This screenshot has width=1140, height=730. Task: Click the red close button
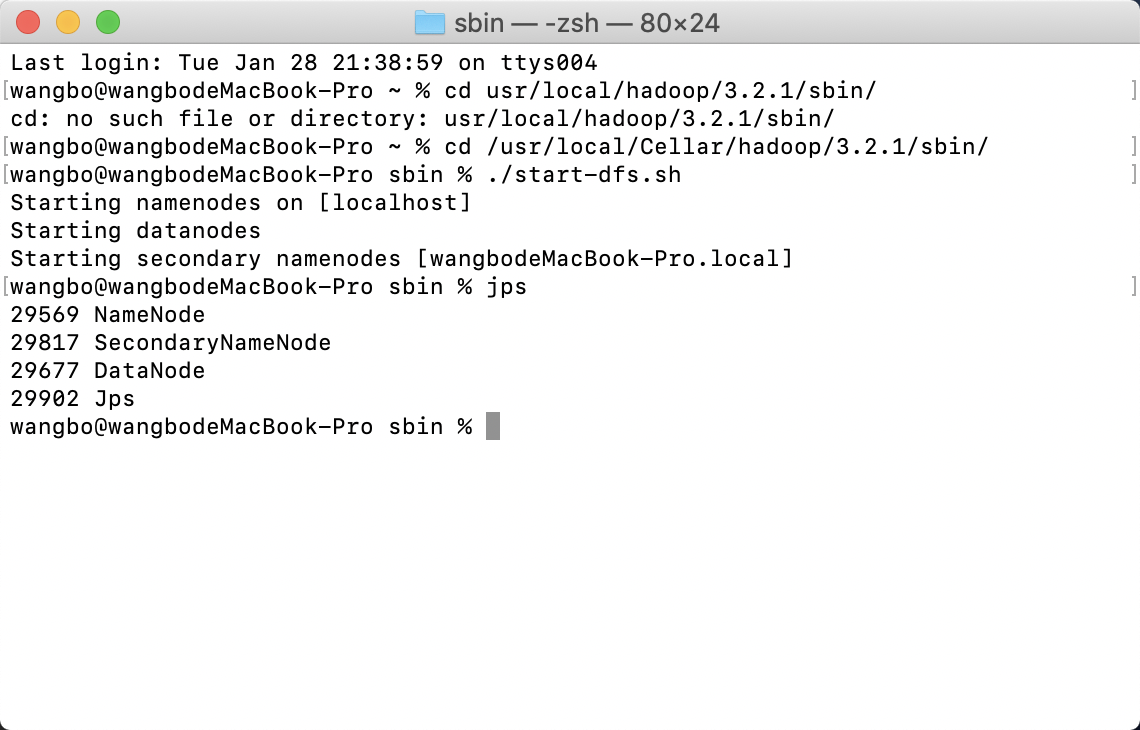[x=27, y=21]
